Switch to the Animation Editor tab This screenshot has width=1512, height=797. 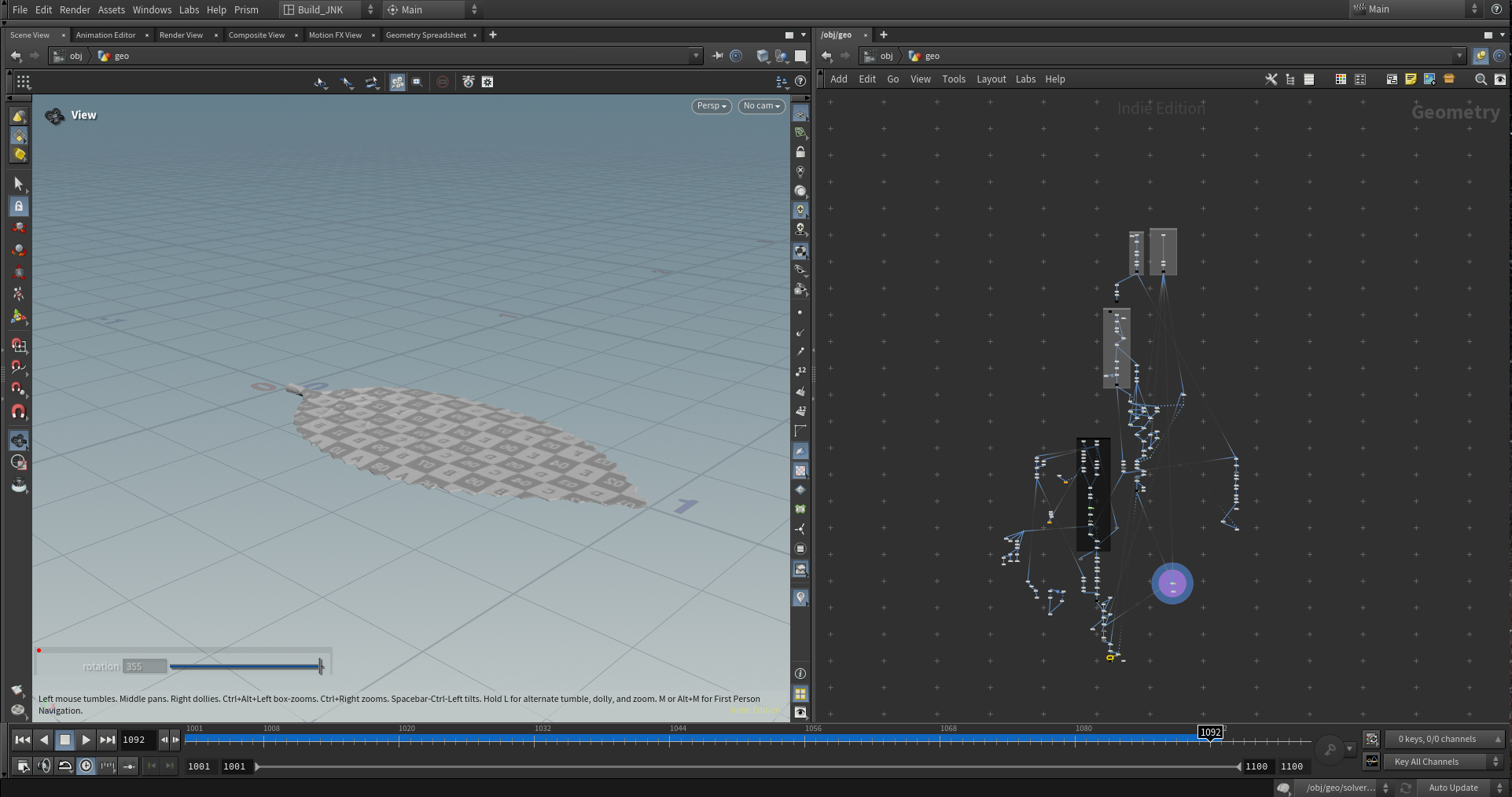tap(105, 35)
